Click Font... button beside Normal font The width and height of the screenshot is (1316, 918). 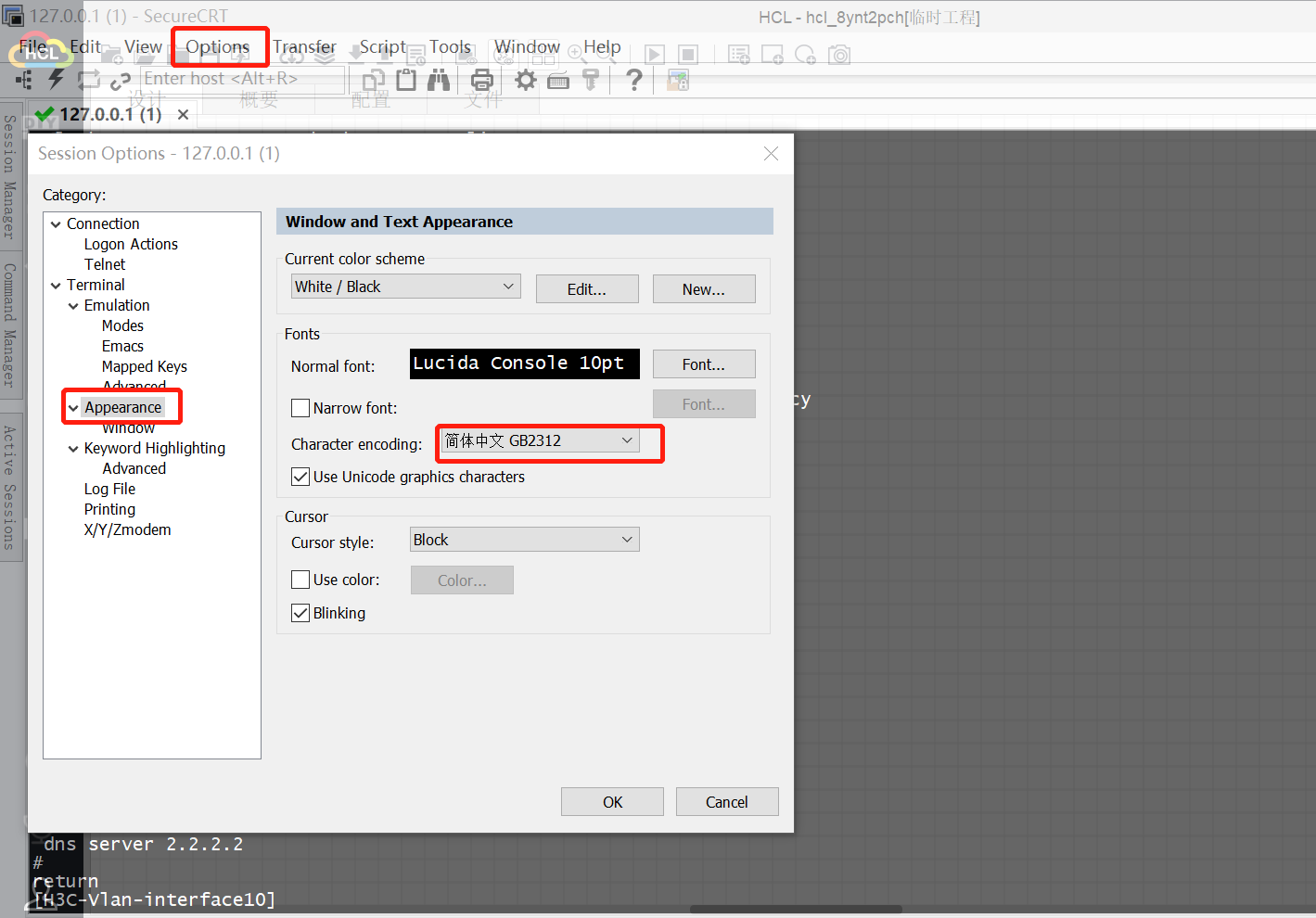[704, 364]
